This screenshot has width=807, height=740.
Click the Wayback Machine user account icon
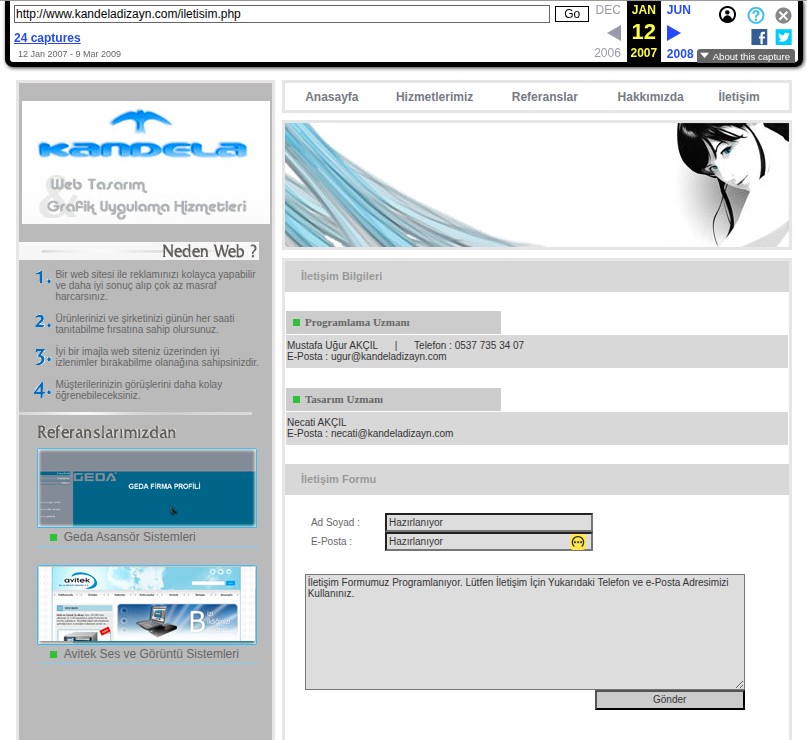coord(727,15)
